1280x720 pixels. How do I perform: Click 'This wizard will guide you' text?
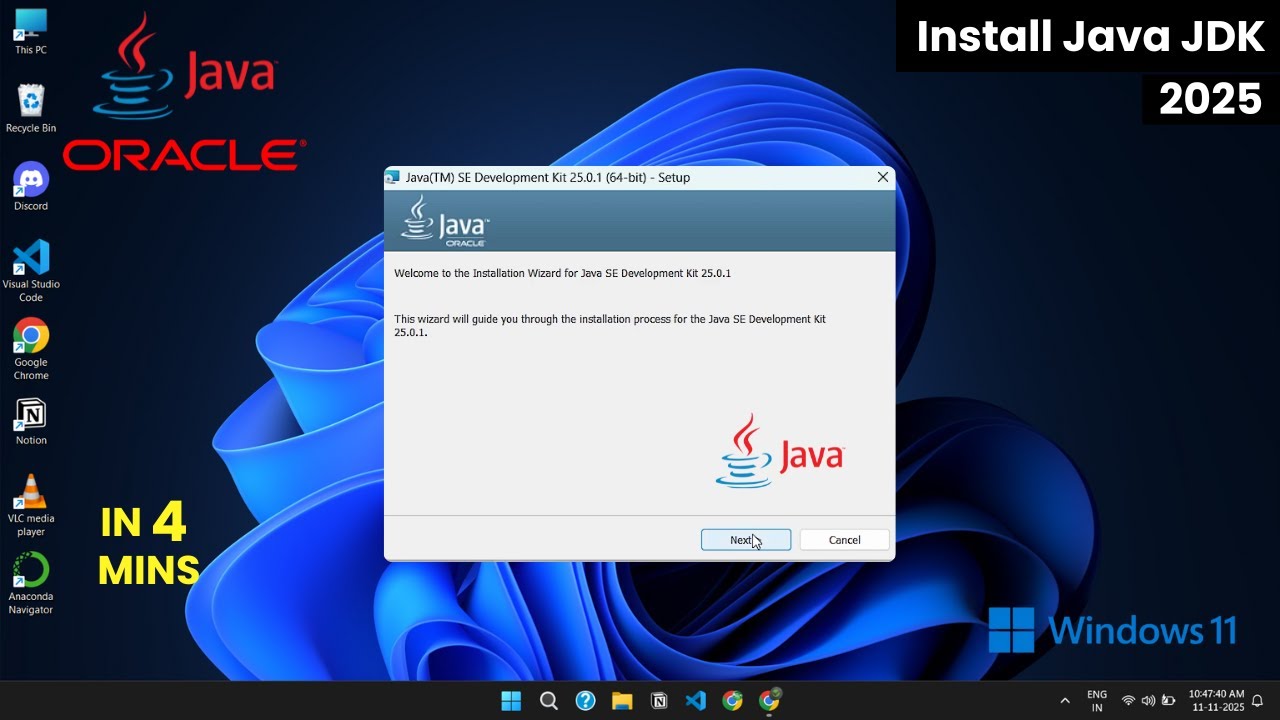coord(610,326)
